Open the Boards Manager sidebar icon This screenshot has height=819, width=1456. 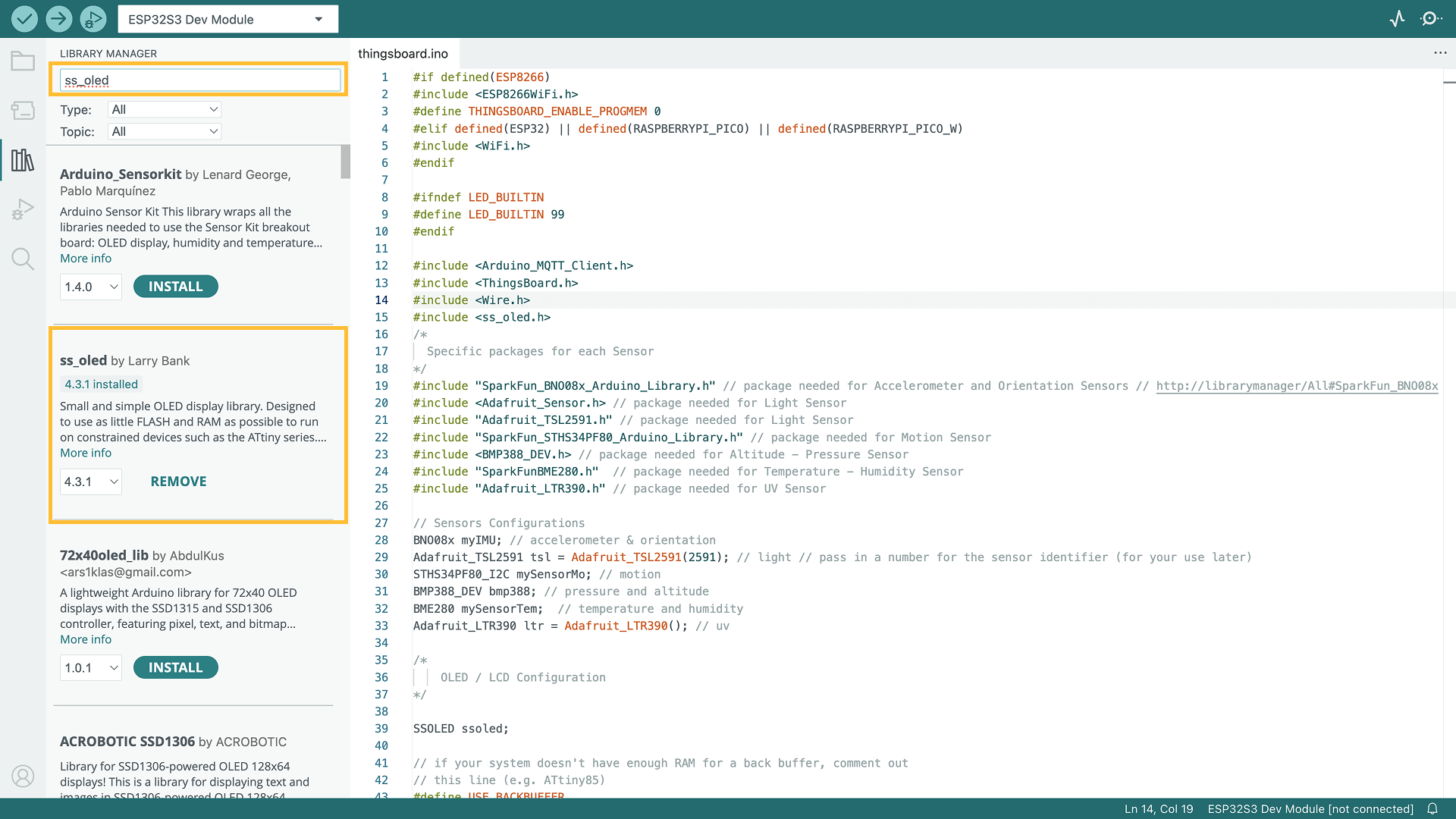pos(23,111)
